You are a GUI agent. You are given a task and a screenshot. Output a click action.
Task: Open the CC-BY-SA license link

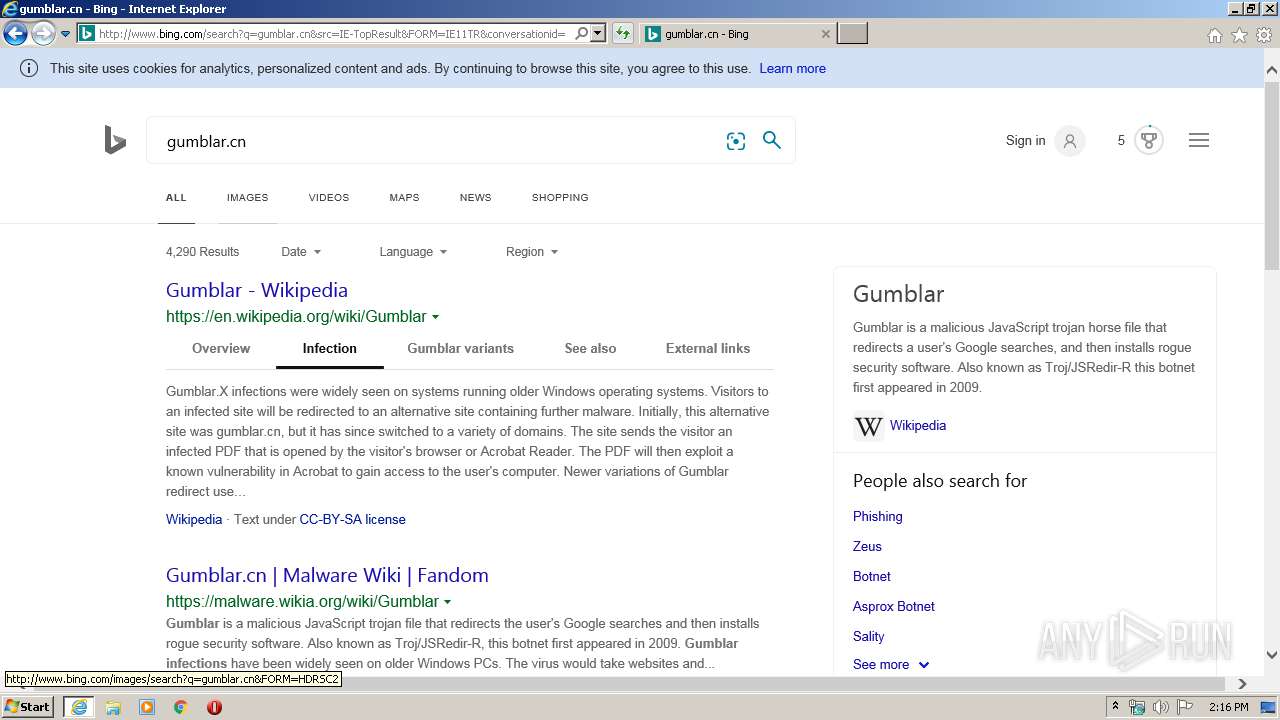tap(352, 519)
